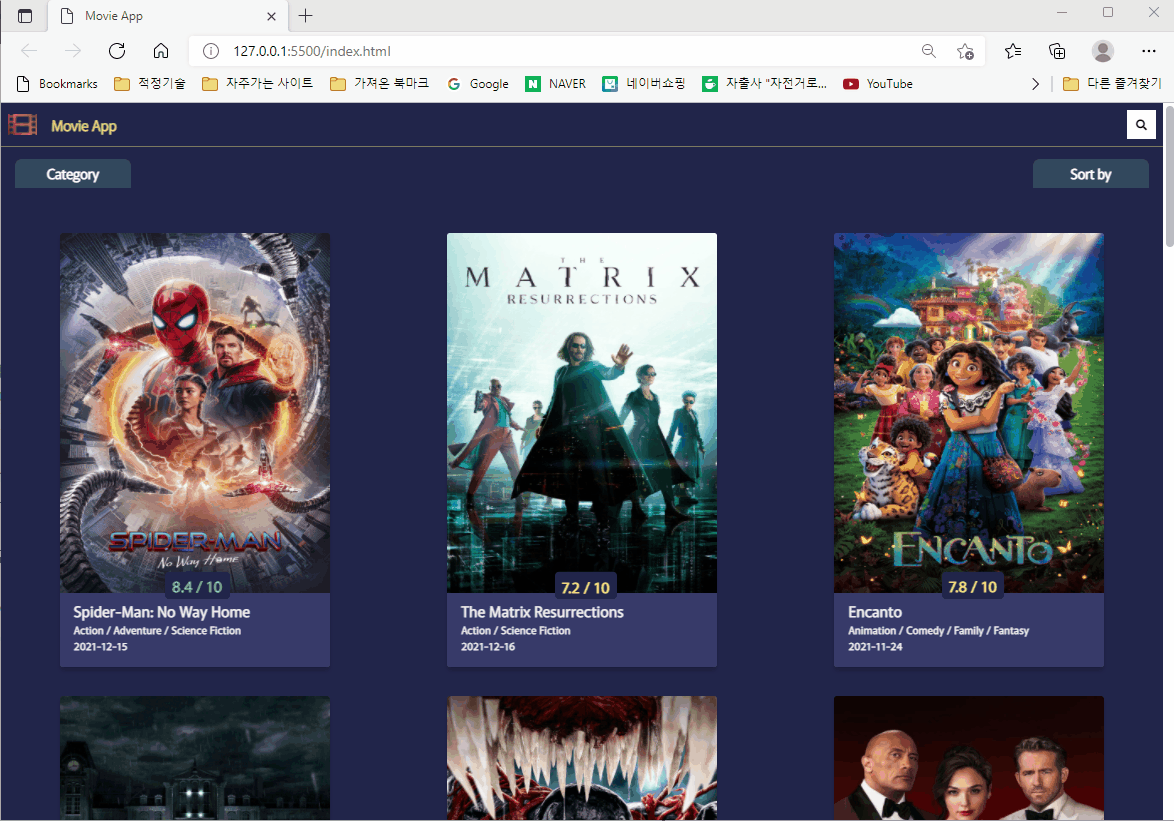
Task: Open a new tab with plus button
Action: 305,16
